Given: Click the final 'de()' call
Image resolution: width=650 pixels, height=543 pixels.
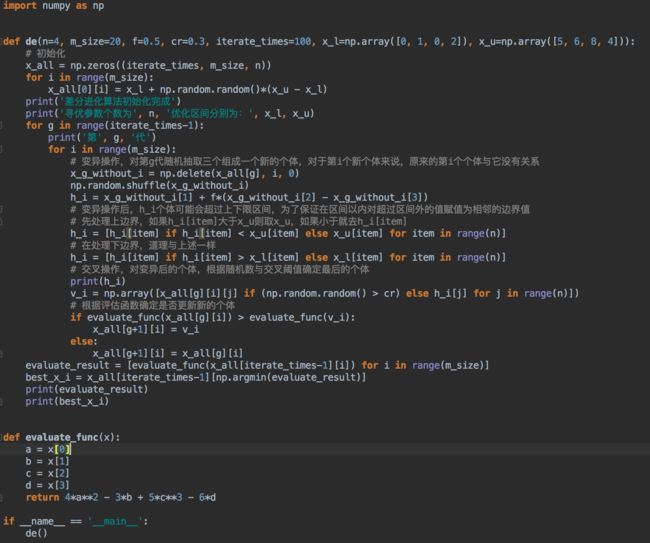Looking at the screenshot, I should pos(36,533).
